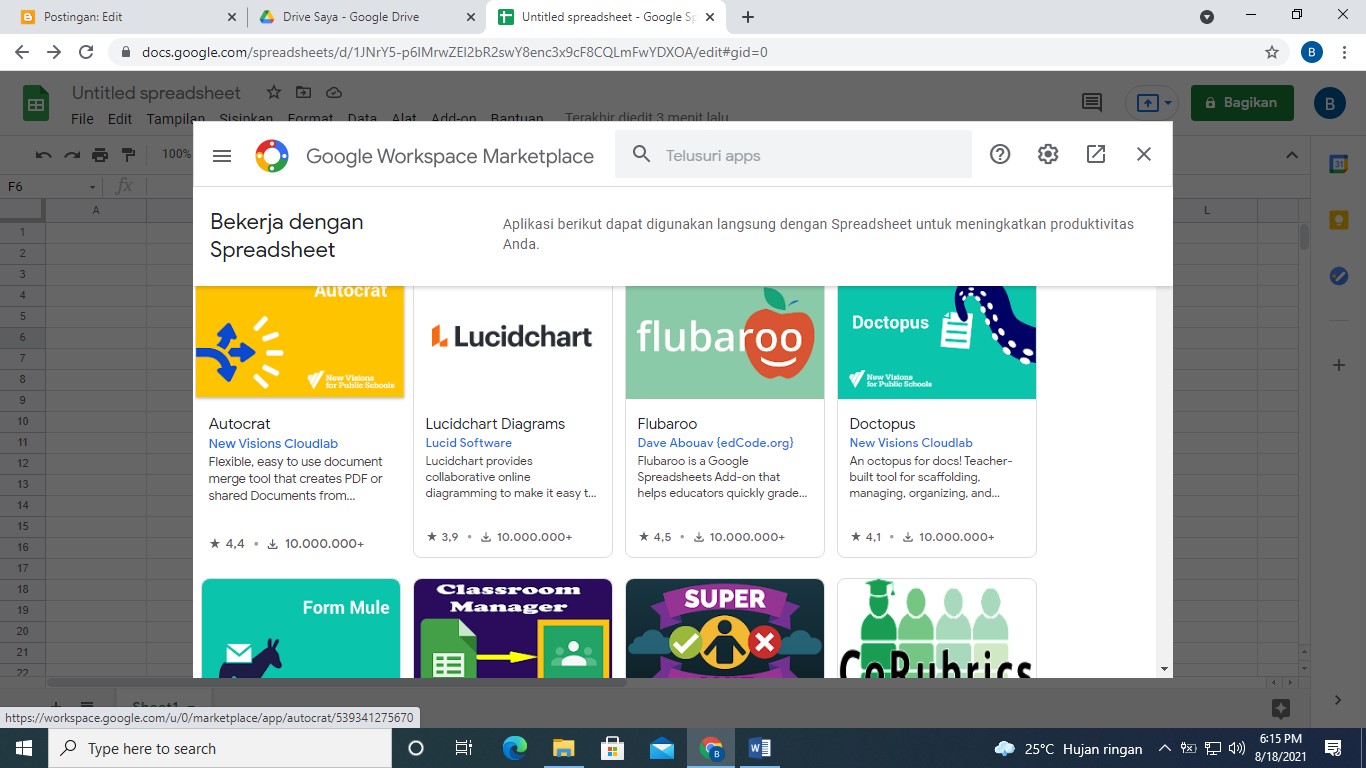Screen dimensions: 1366x768
Task: Expand hidden icons in the system tray
Action: pos(1164,748)
